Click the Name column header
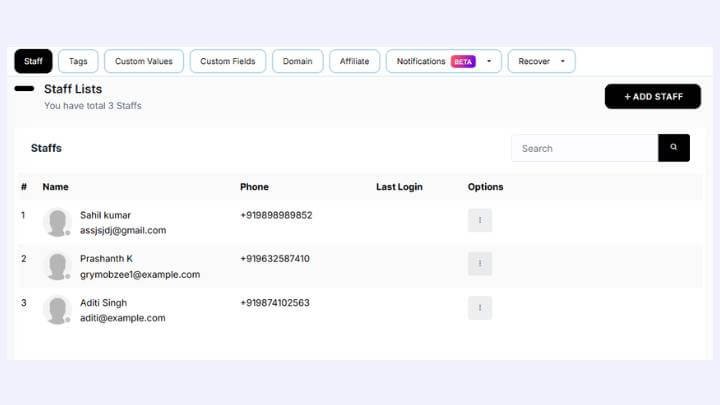 tap(56, 187)
